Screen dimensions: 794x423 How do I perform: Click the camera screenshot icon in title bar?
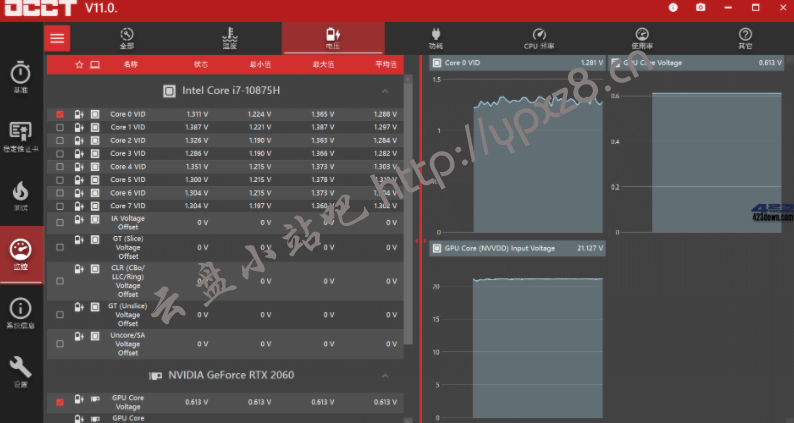(x=700, y=8)
